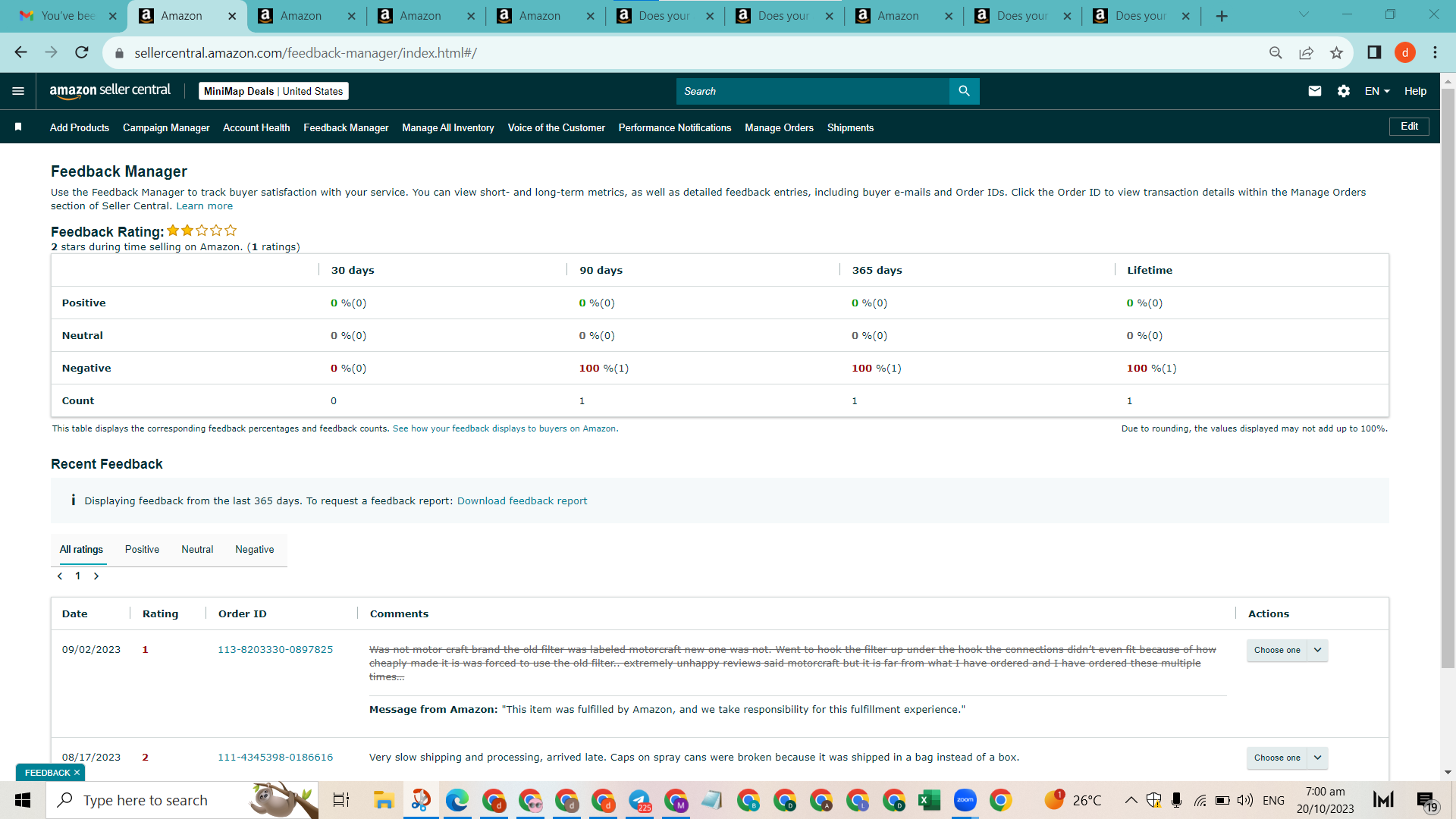Open Account Health menu item
Viewport: 1456px width, 819px height.
pyautogui.click(x=256, y=127)
